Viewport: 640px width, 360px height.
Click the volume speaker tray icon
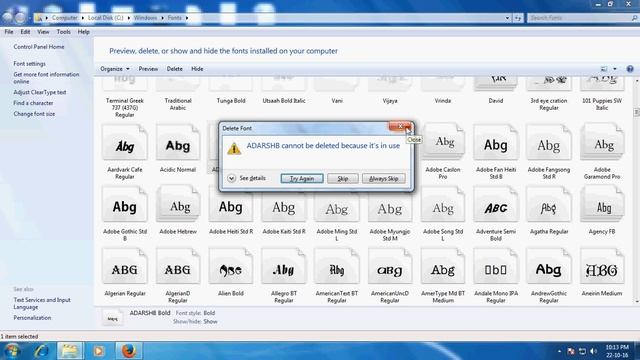[x=593, y=351]
